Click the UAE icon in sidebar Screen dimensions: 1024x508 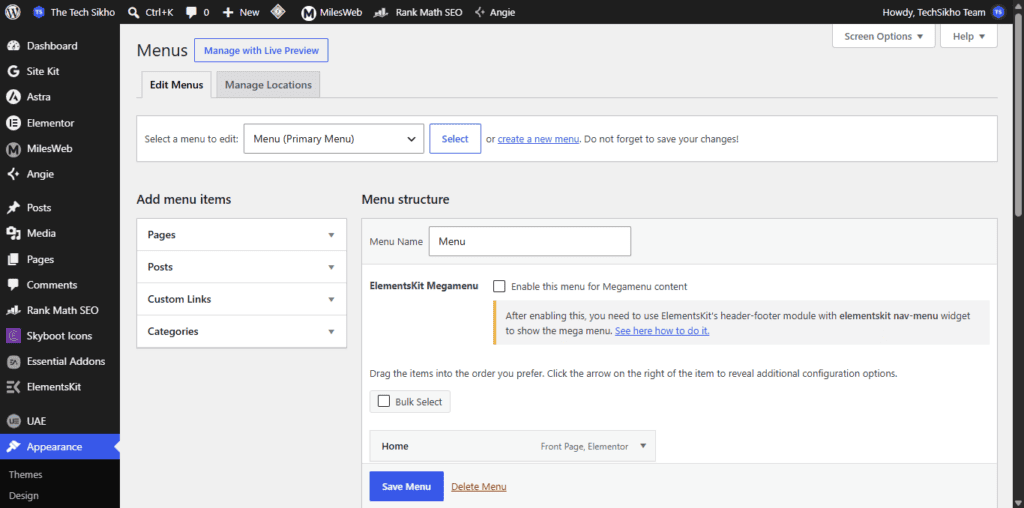(13, 421)
